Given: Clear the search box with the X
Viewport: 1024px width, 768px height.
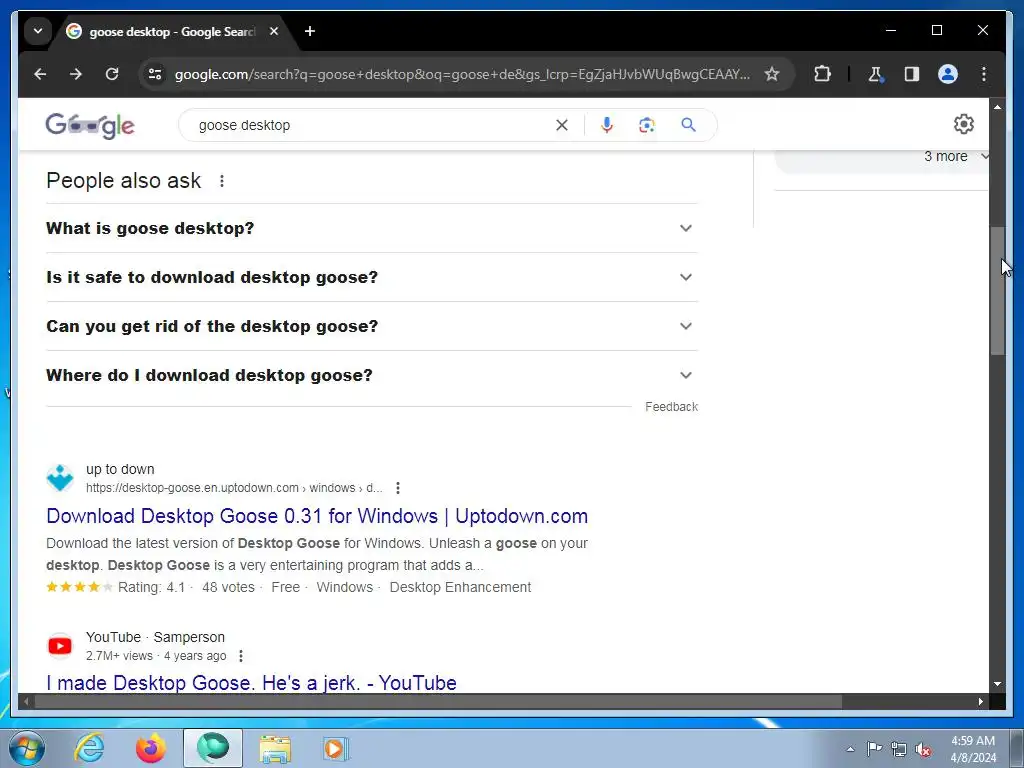Looking at the screenshot, I should click(562, 125).
